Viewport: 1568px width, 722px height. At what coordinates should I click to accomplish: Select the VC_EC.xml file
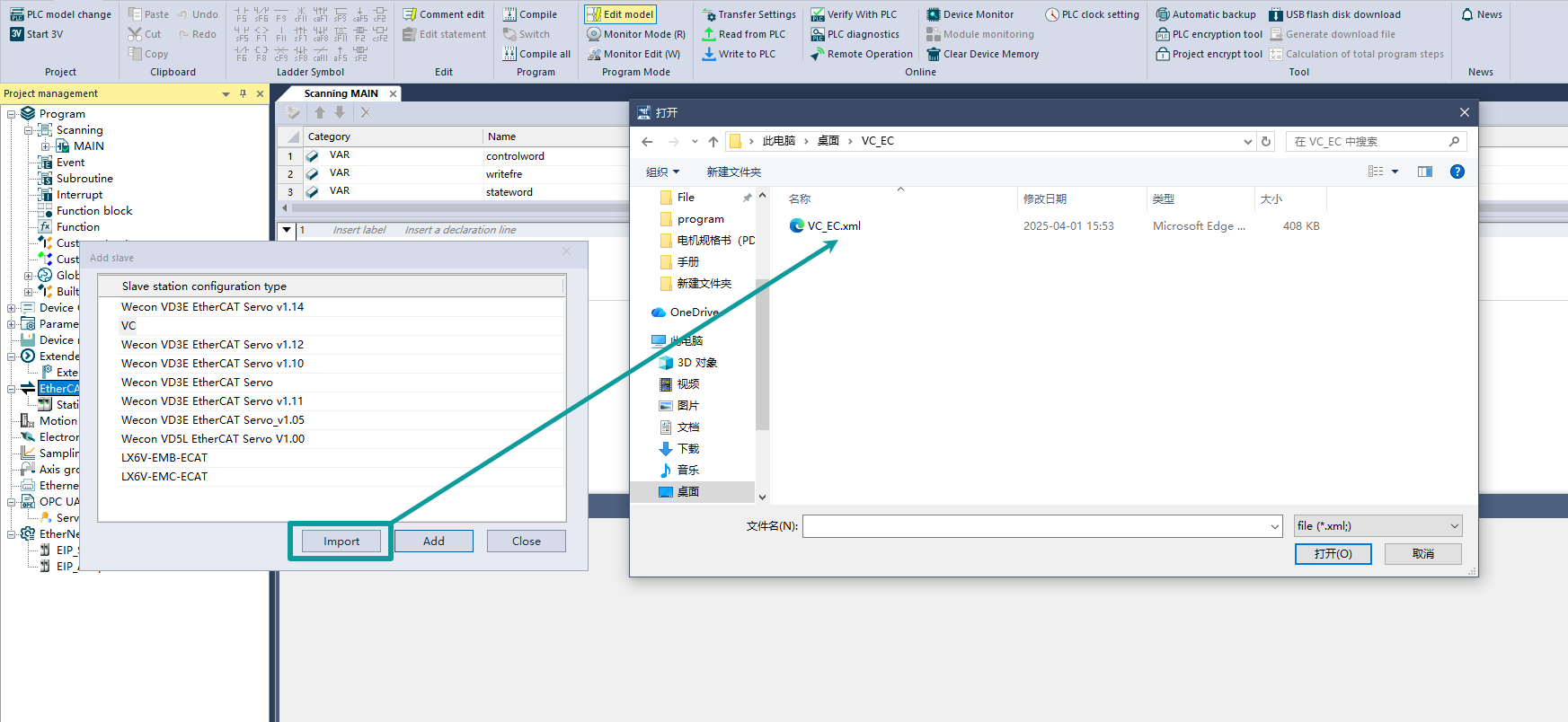[x=833, y=226]
